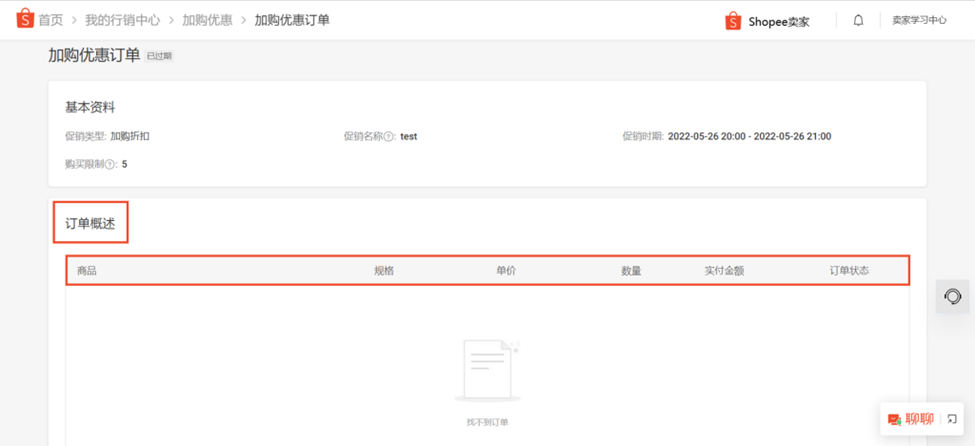This screenshot has height=446, width=975.
Task: Click the 单价 column header
Action: (x=506, y=271)
